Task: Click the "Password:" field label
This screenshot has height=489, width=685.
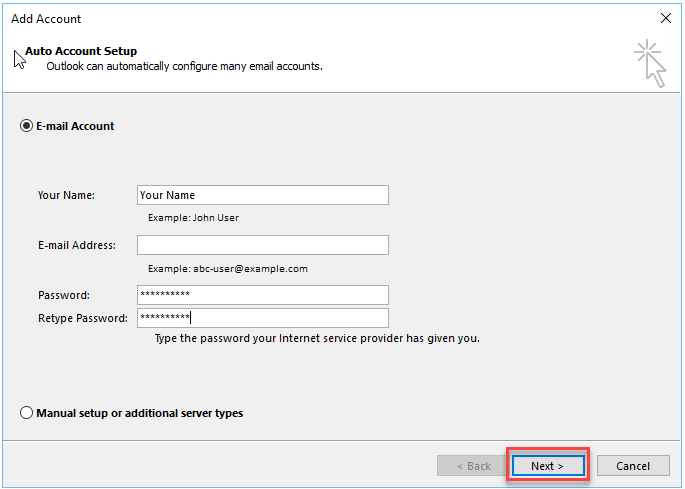Action: coord(64,295)
